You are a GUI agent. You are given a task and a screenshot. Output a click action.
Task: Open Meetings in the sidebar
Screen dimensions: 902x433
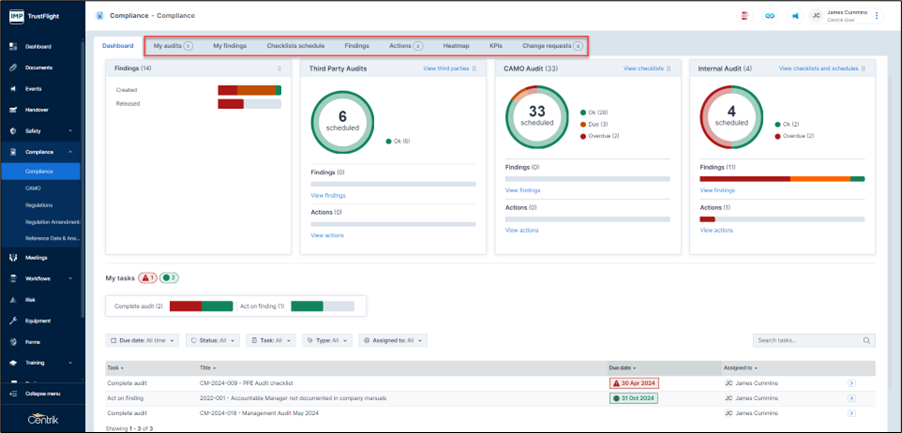tap(36, 257)
